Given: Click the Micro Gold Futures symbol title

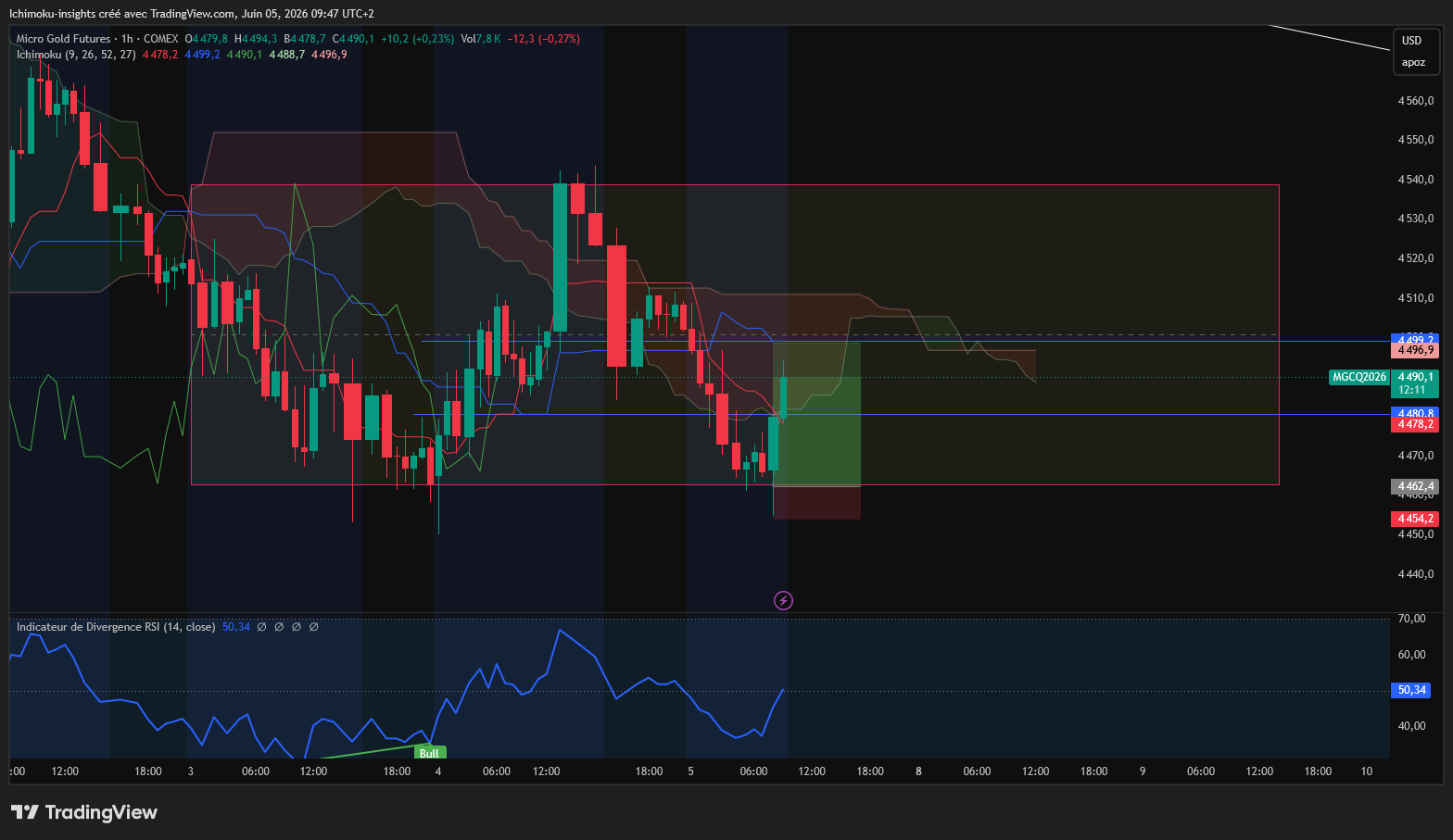Looking at the screenshot, I should coord(64,39).
